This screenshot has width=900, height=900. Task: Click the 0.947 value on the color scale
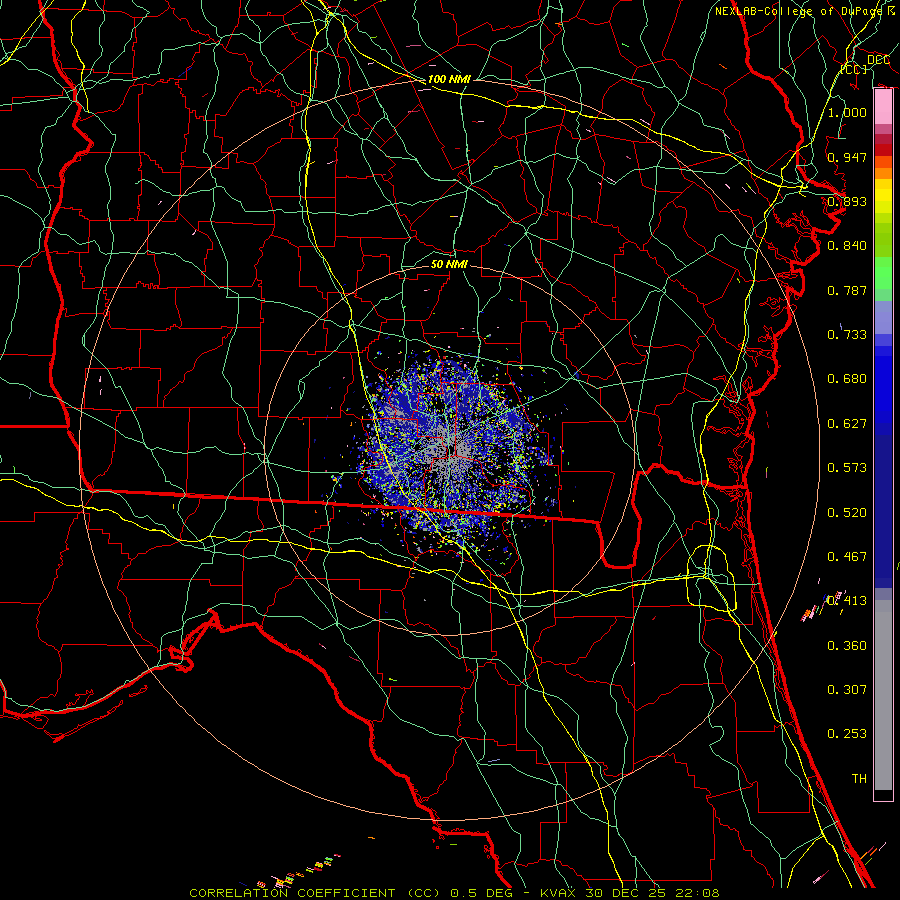pyautogui.click(x=847, y=157)
